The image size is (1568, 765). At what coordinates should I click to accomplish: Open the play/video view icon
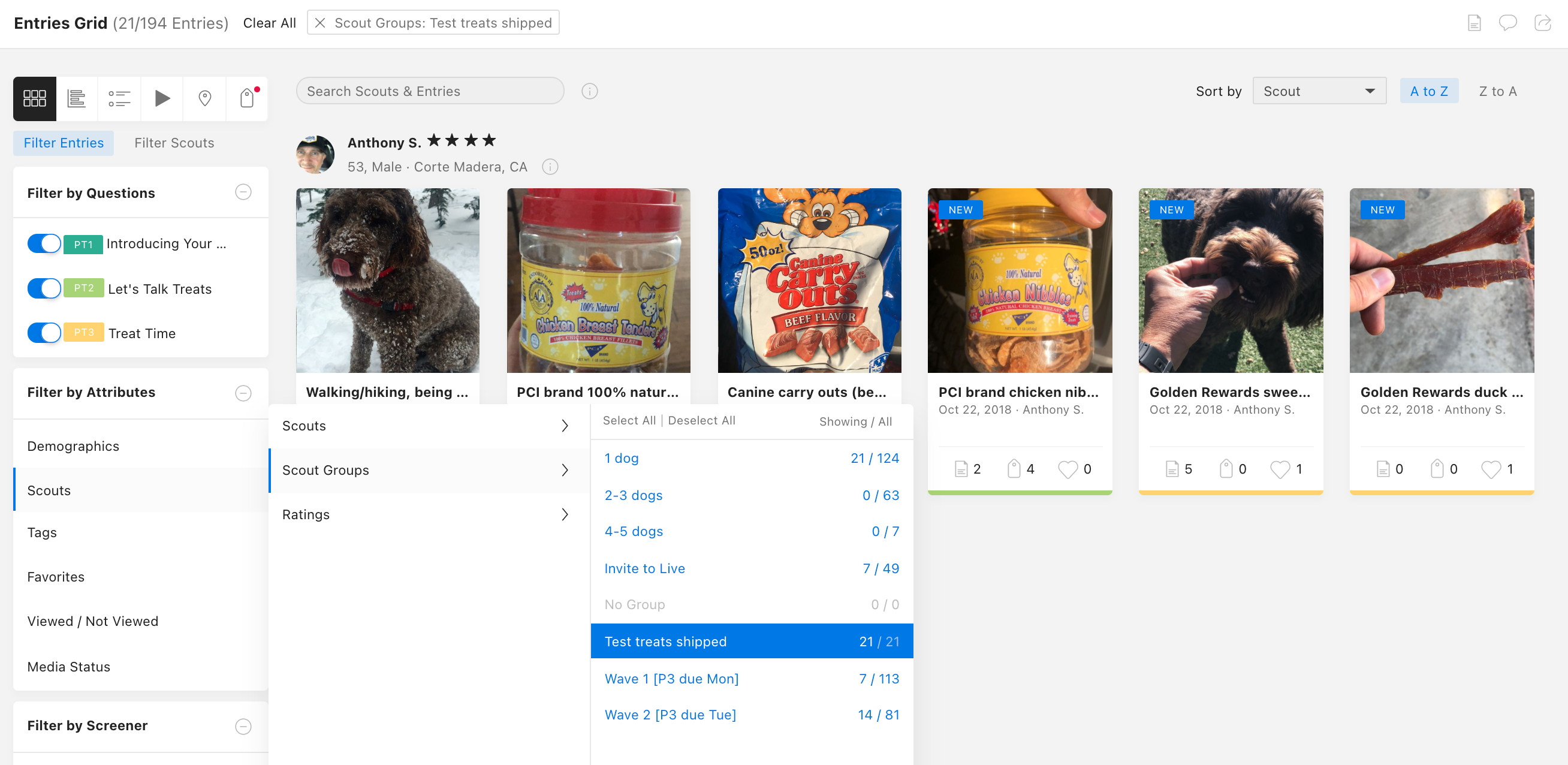click(162, 99)
